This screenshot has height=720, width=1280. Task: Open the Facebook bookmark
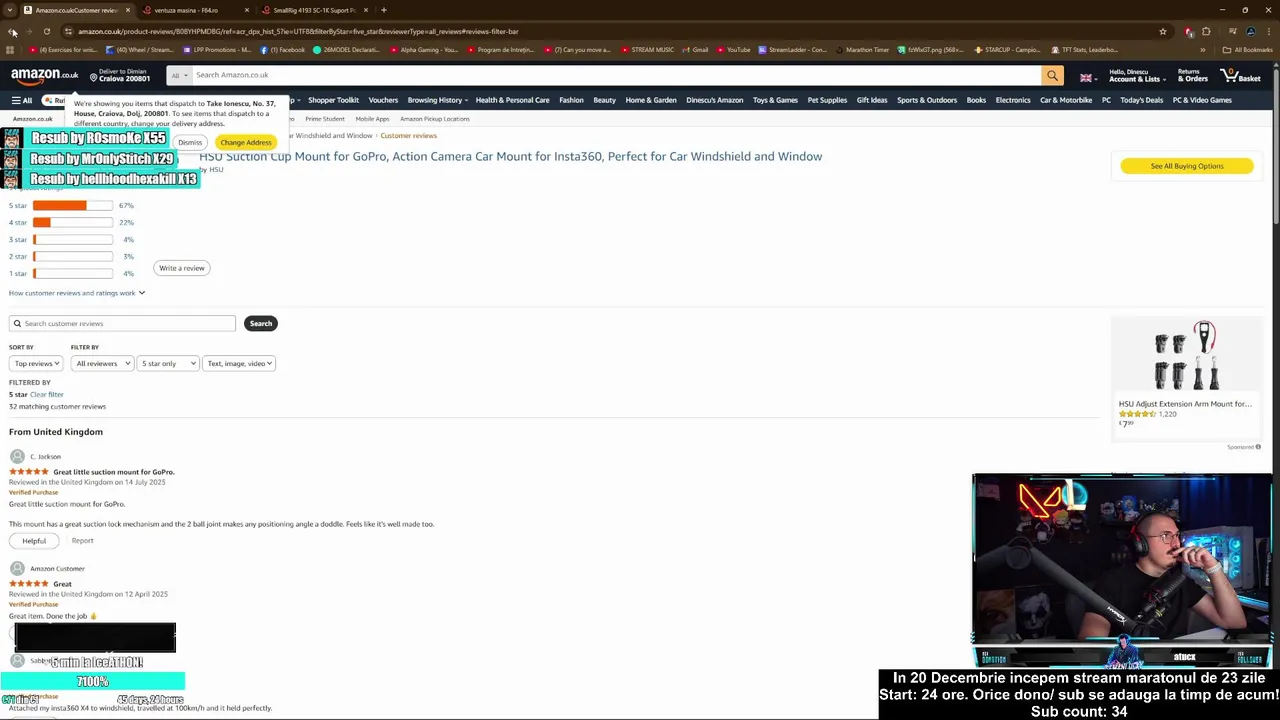coord(282,50)
